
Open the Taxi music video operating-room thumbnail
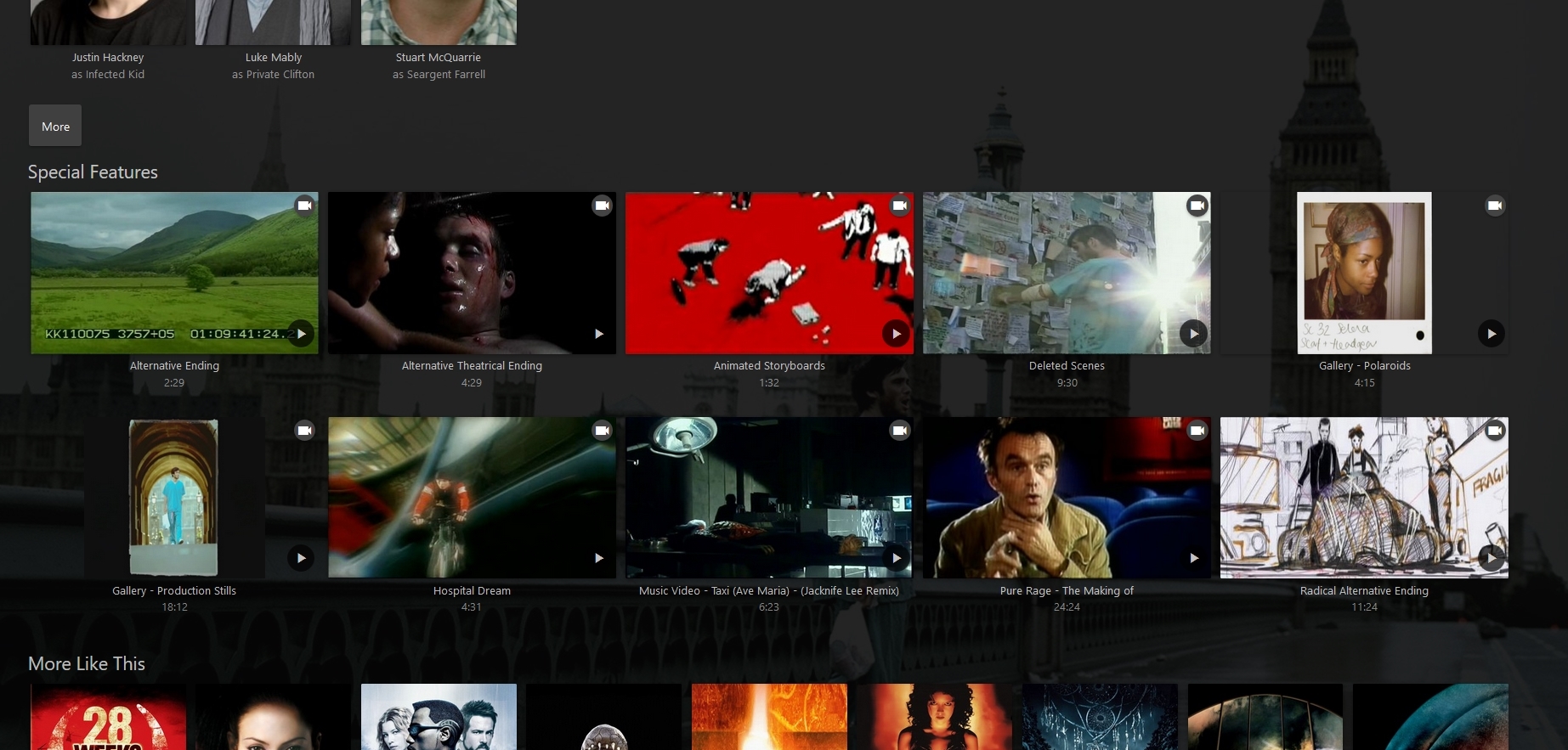point(769,498)
